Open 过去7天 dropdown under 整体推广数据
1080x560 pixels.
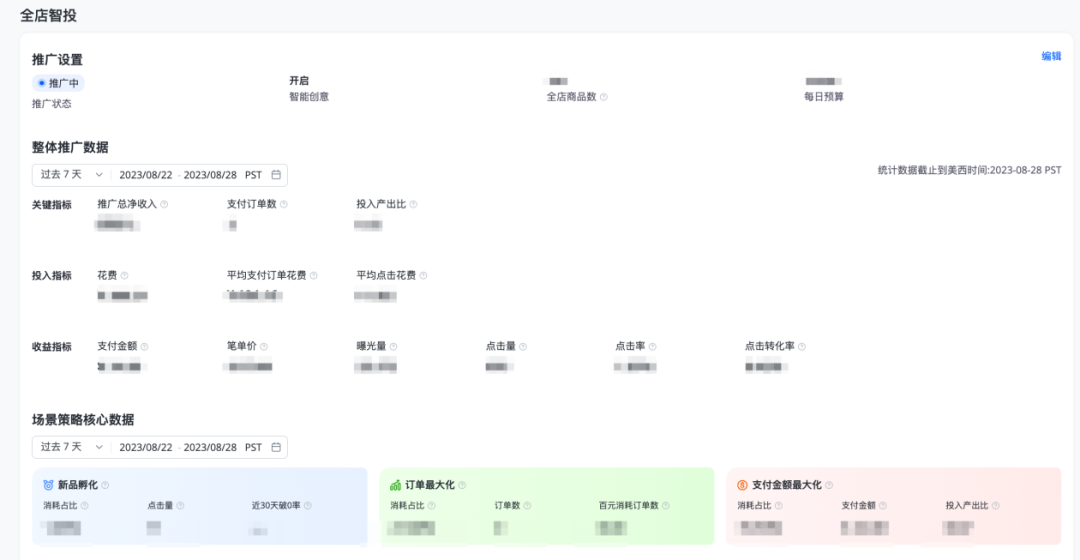[x=72, y=175]
